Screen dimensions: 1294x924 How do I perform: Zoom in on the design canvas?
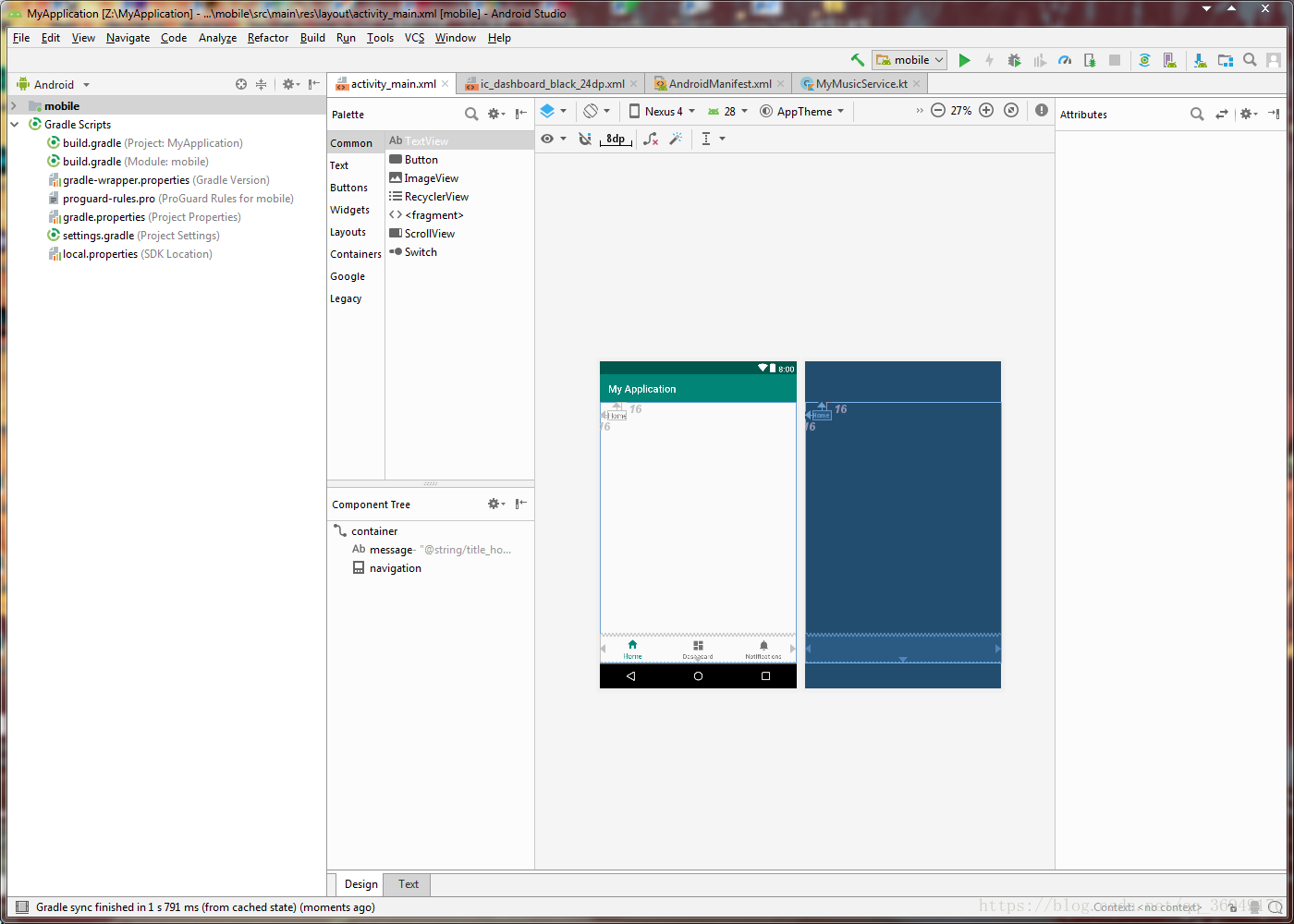pyautogui.click(x=986, y=111)
